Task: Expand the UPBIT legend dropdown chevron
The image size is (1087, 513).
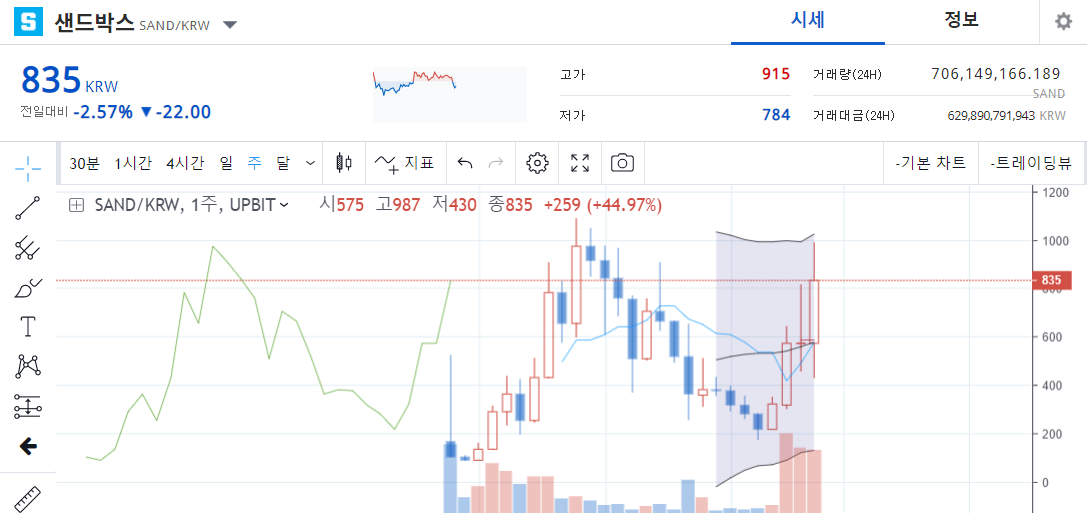Action: 284,205
